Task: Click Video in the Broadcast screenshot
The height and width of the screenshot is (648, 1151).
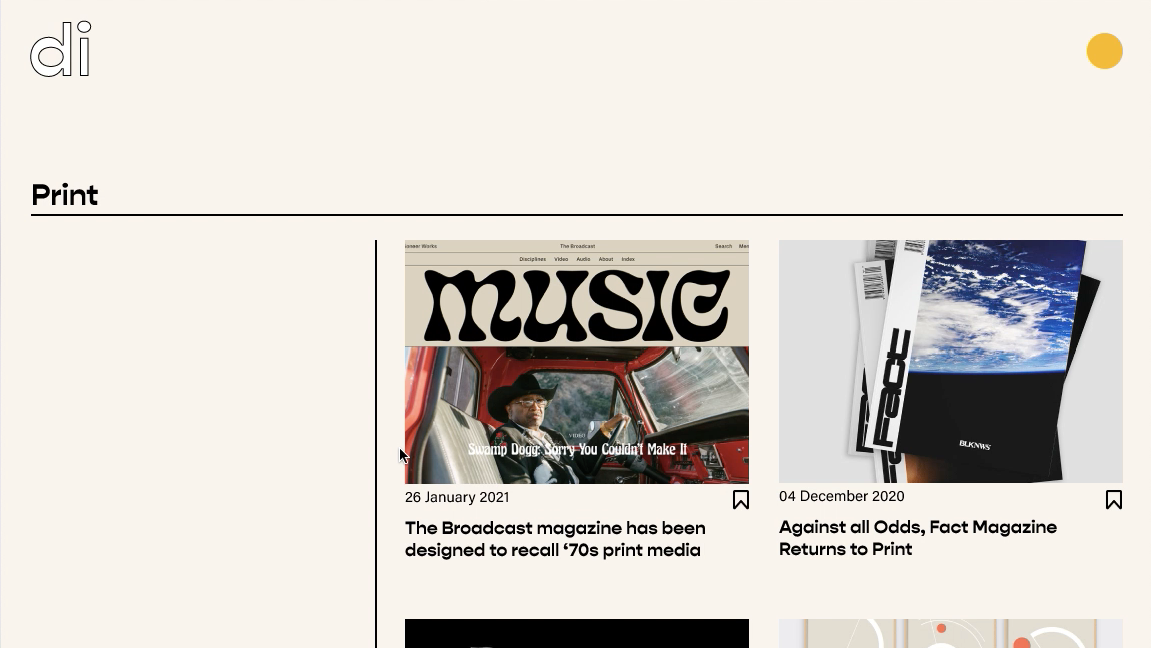Action: pyautogui.click(x=561, y=259)
